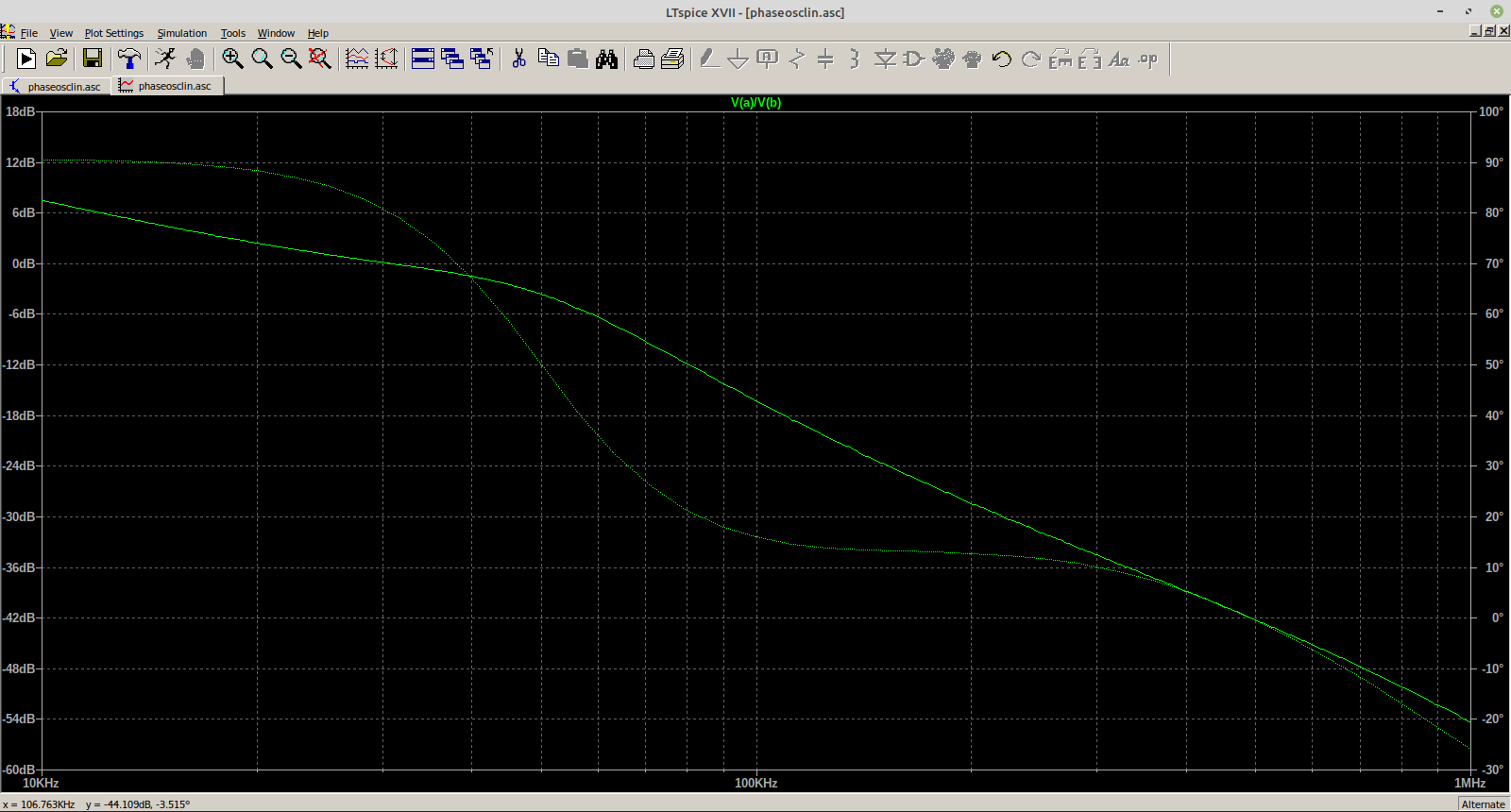Click the Paste clipboard icon
1511x812 pixels.
pyautogui.click(x=577, y=59)
